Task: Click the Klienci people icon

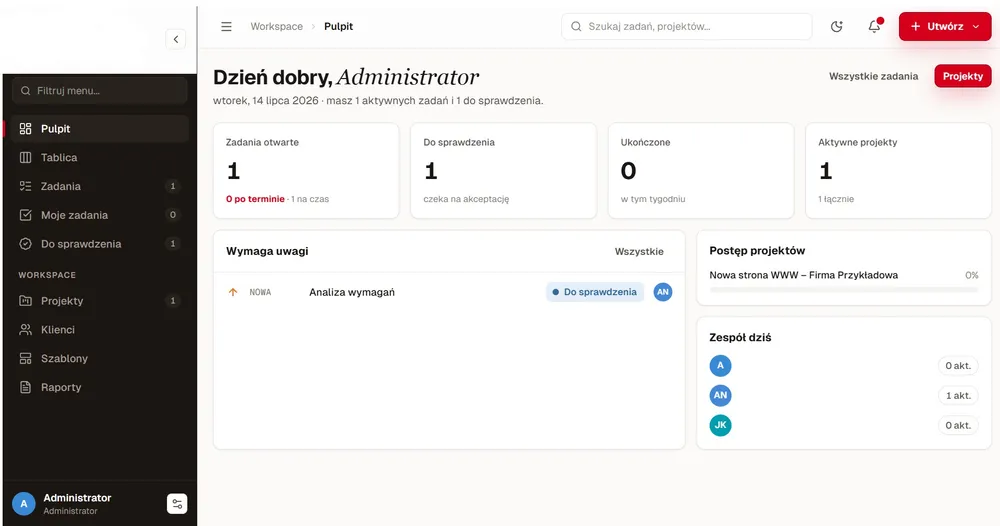Action: pyautogui.click(x=26, y=330)
